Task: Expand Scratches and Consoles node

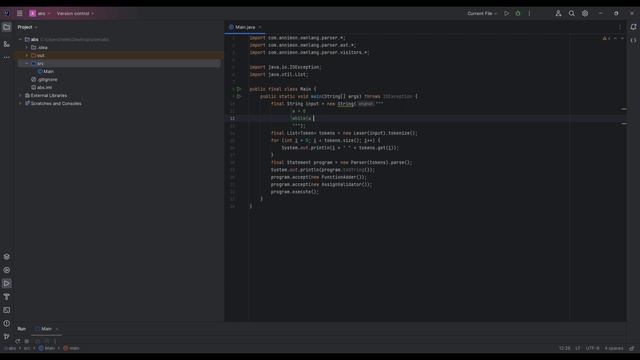Action: (x=20, y=104)
